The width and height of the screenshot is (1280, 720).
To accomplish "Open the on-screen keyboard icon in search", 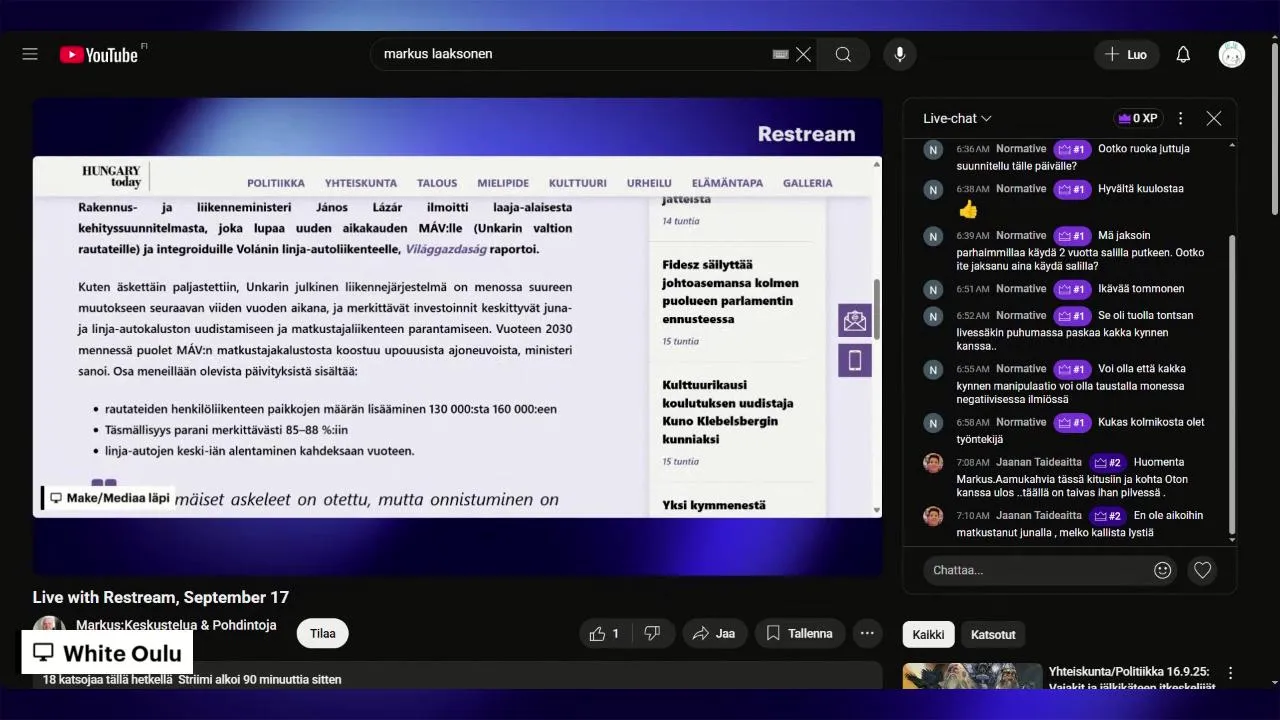I will pos(781,54).
